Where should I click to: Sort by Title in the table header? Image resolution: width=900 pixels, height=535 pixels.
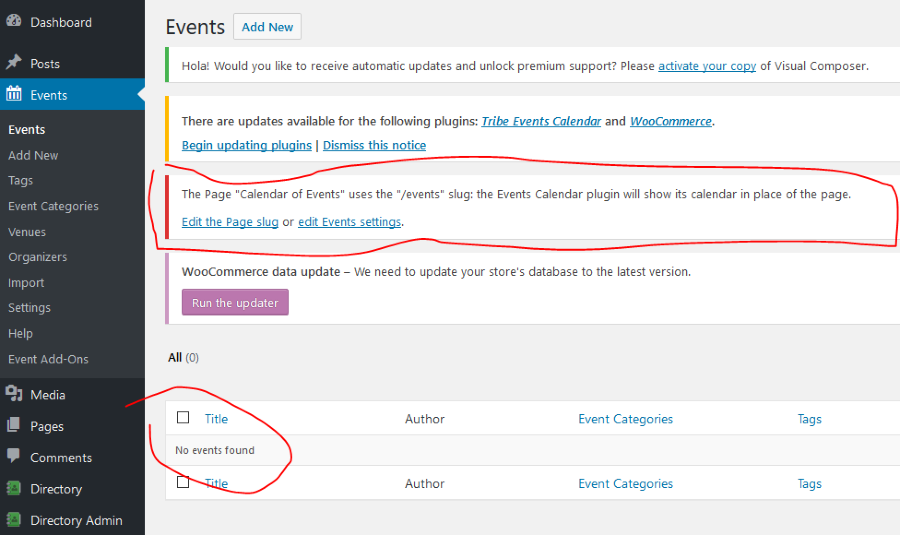point(216,419)
